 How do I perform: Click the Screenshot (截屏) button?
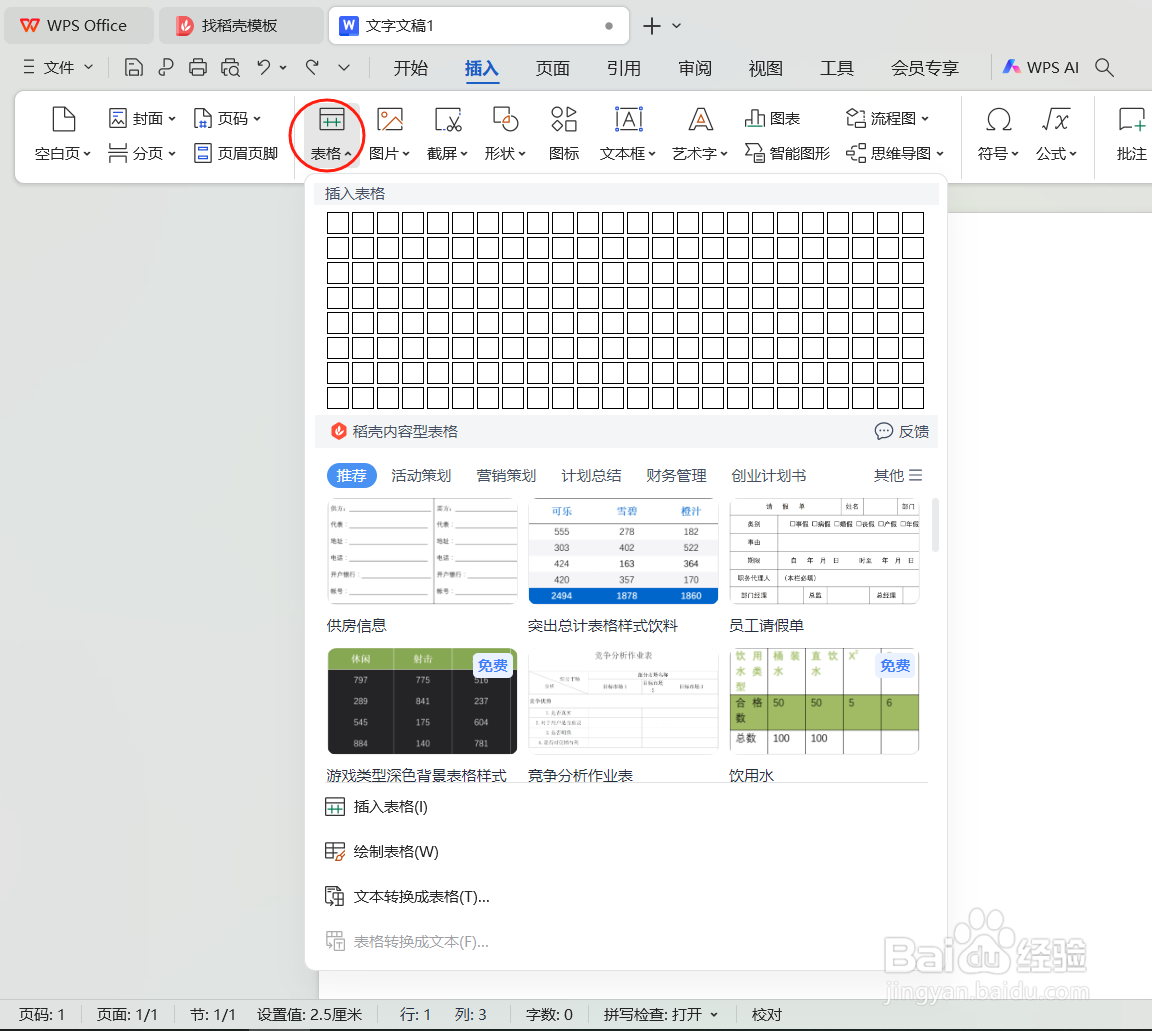point(447,134)
